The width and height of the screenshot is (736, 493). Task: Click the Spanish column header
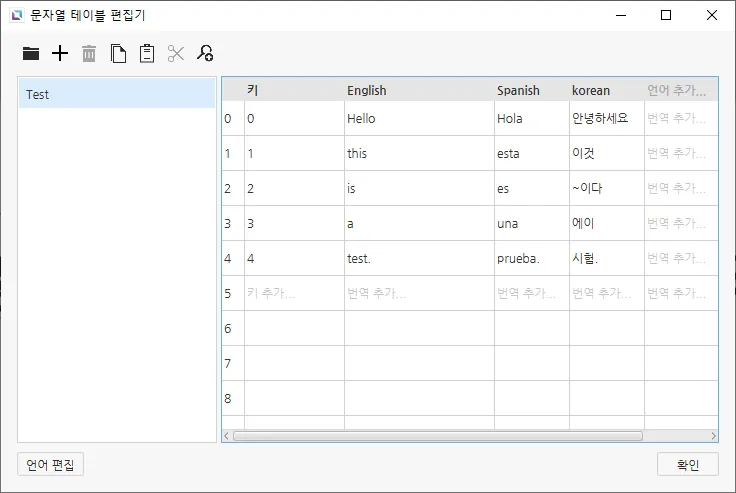click(x=518, y=90)
